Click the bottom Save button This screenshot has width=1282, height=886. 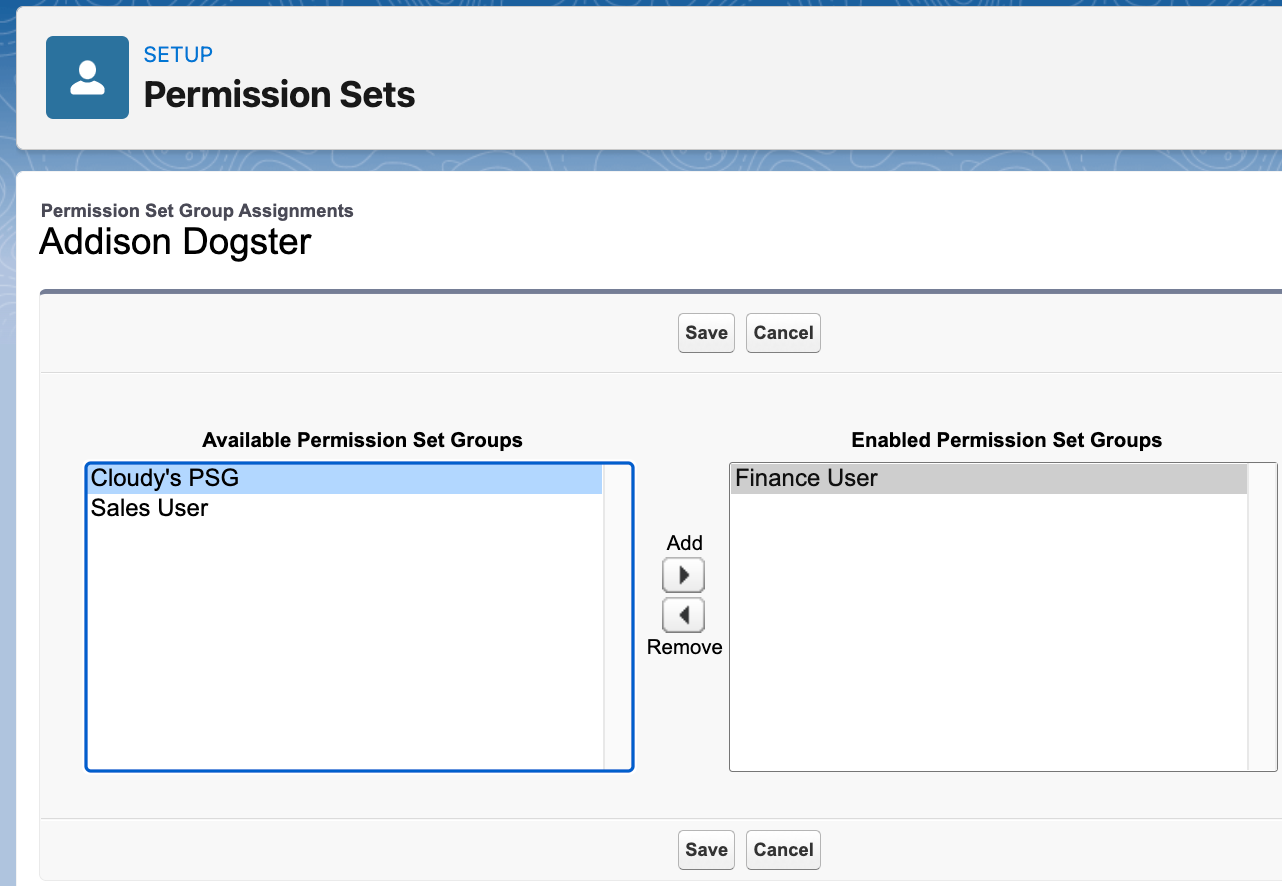706,849
